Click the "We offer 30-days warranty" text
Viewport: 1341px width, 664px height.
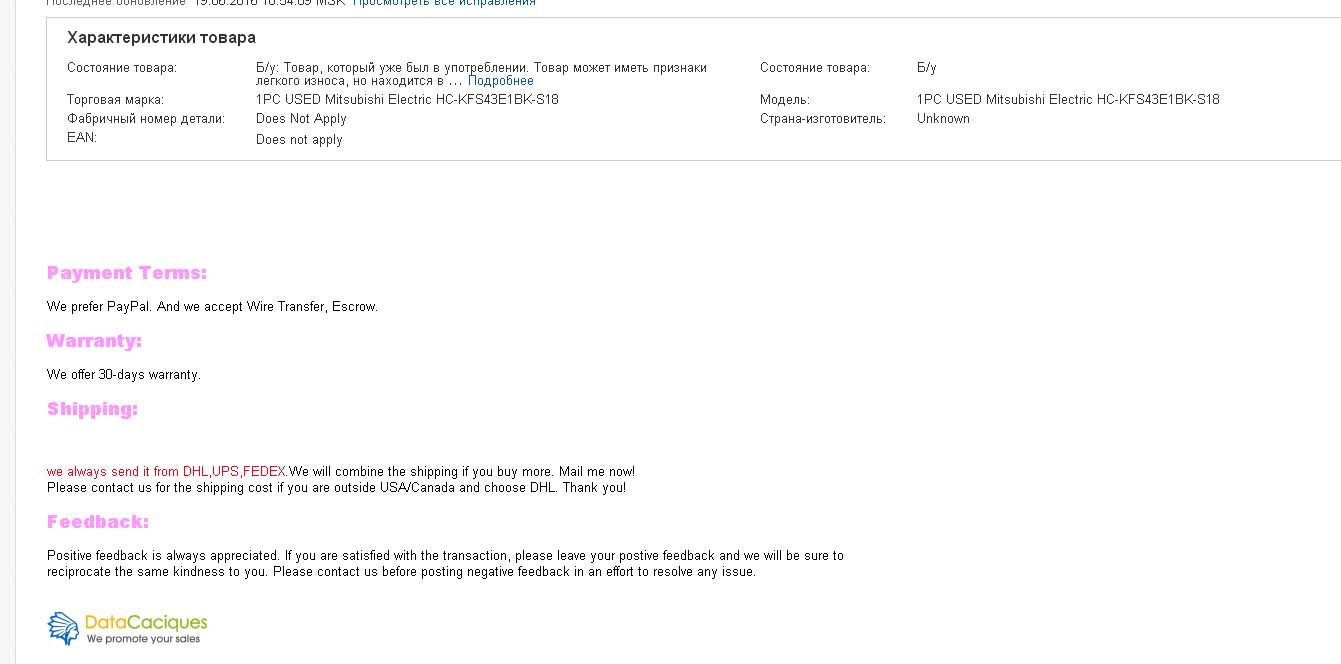click(124, 375)
